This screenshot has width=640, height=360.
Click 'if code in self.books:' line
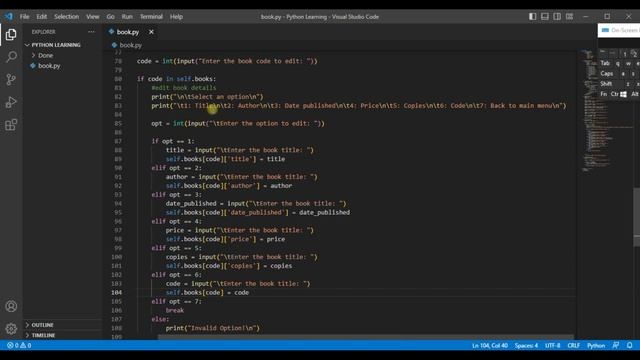[176, 79]
